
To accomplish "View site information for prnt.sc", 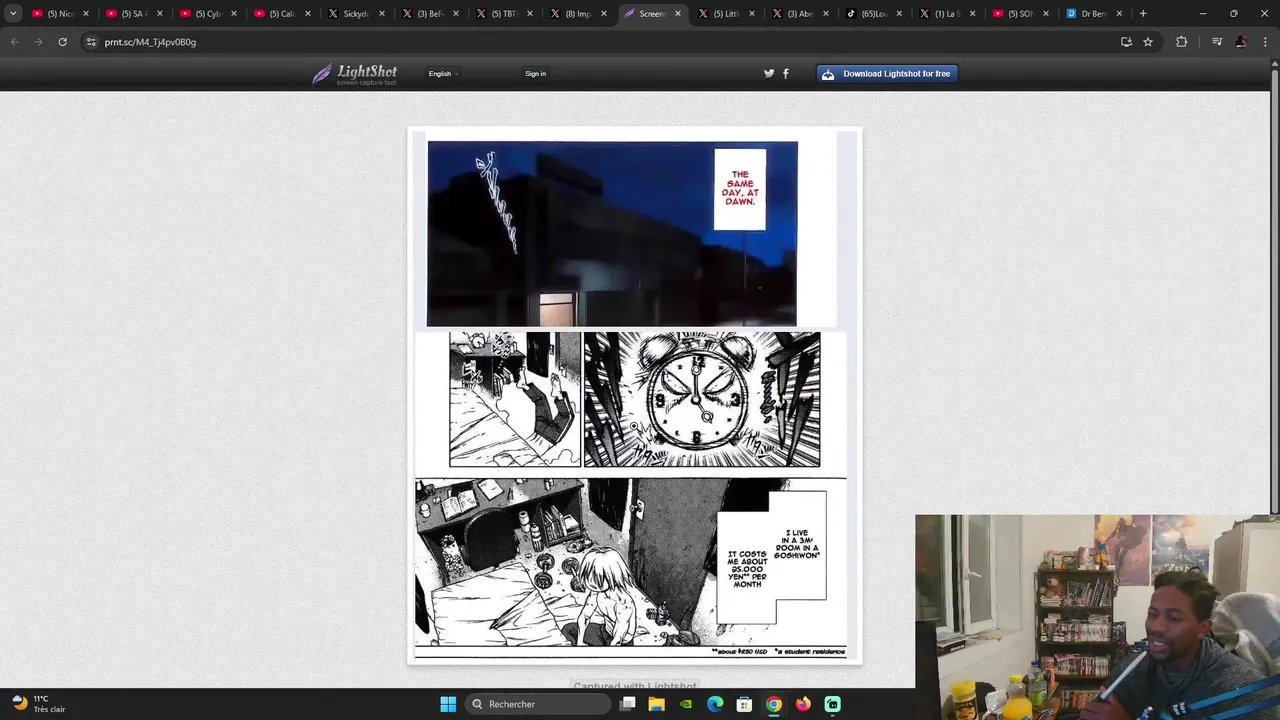I will click(91, 42).
